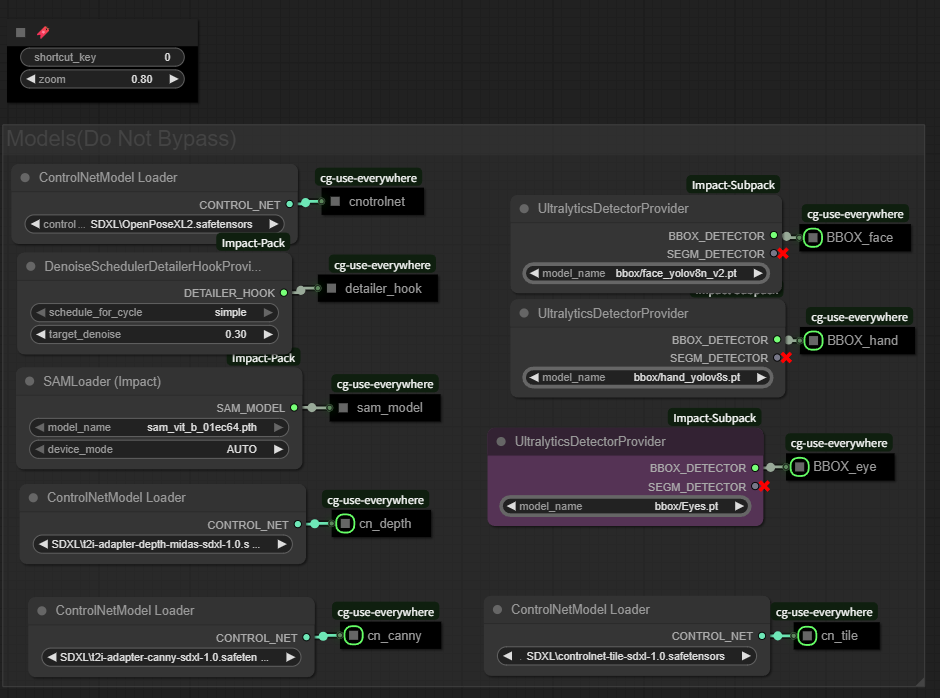The height and width of the screenshot is (698, 940).
Task: Click the sam_model node square icon
Action: [x=343, y=408]
